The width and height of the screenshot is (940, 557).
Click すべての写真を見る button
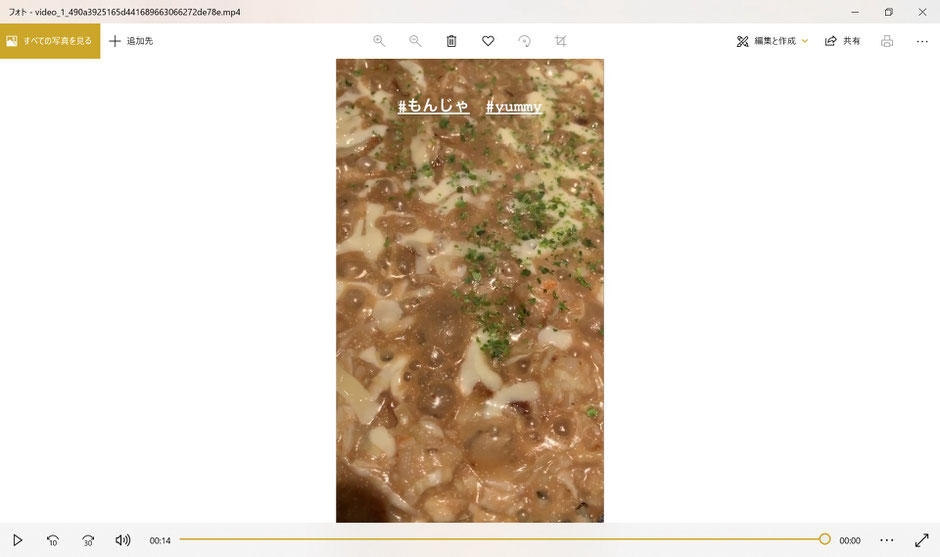pos(50,41)
